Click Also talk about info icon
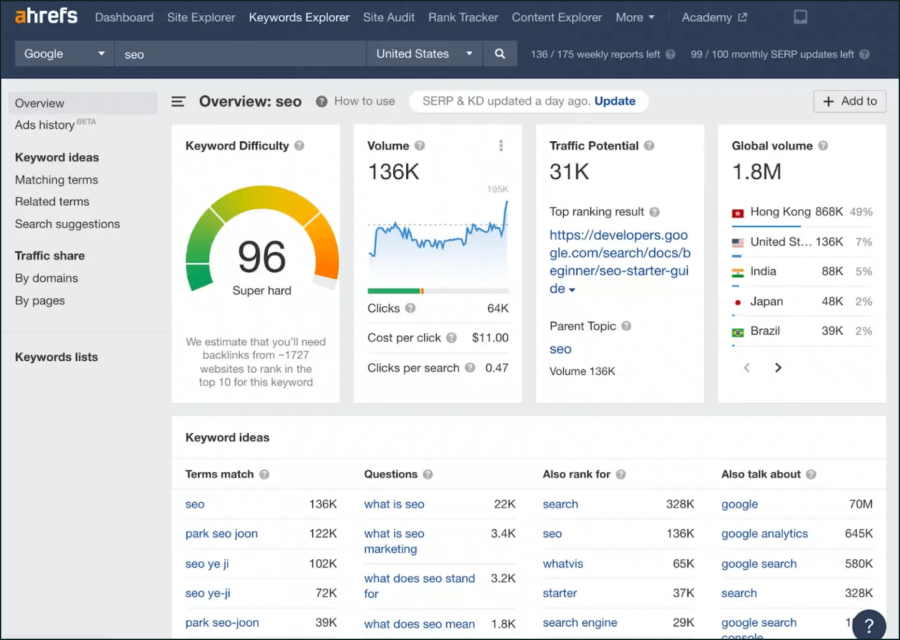The width and height of the screenshot is (900, 640). 810,475
